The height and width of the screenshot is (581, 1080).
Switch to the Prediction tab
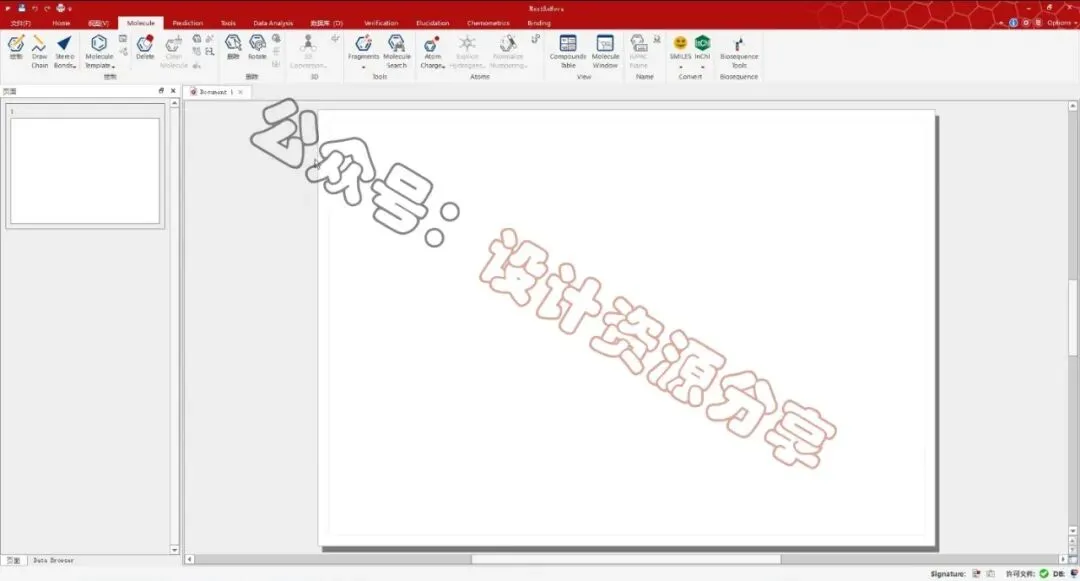click(x=187, y=23)
